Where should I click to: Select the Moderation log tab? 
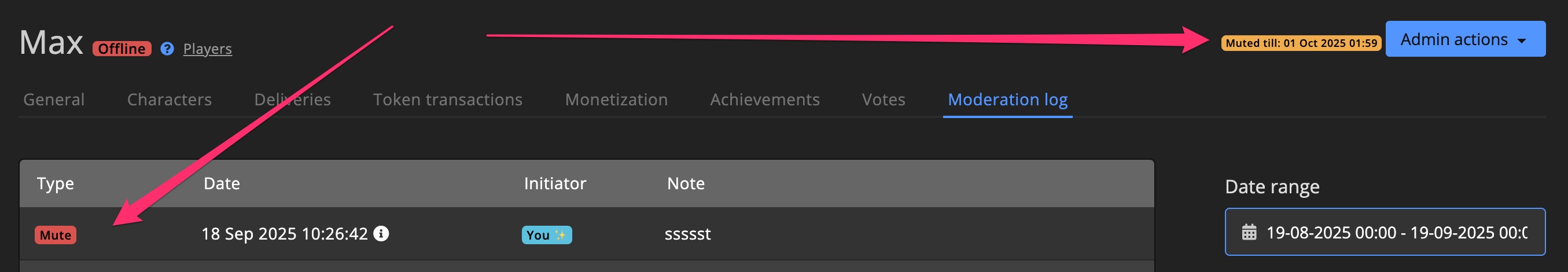tap(1007, 99)
